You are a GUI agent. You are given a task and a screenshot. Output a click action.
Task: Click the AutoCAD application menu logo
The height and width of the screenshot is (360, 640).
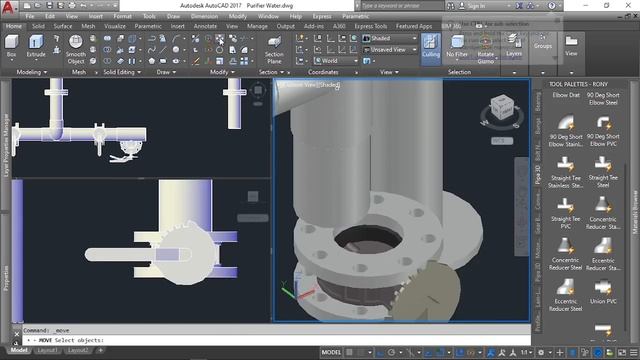pos(8,7)
